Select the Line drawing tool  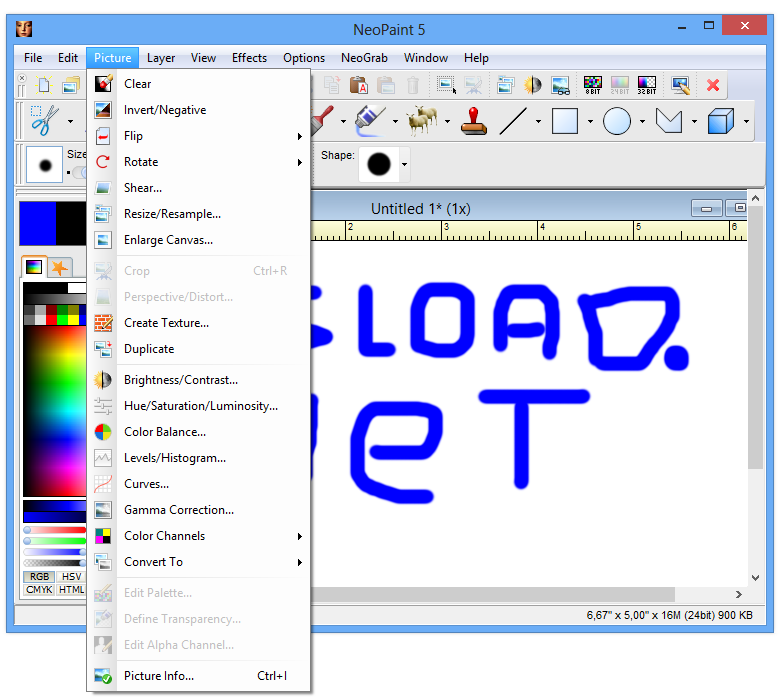[513, 121]
